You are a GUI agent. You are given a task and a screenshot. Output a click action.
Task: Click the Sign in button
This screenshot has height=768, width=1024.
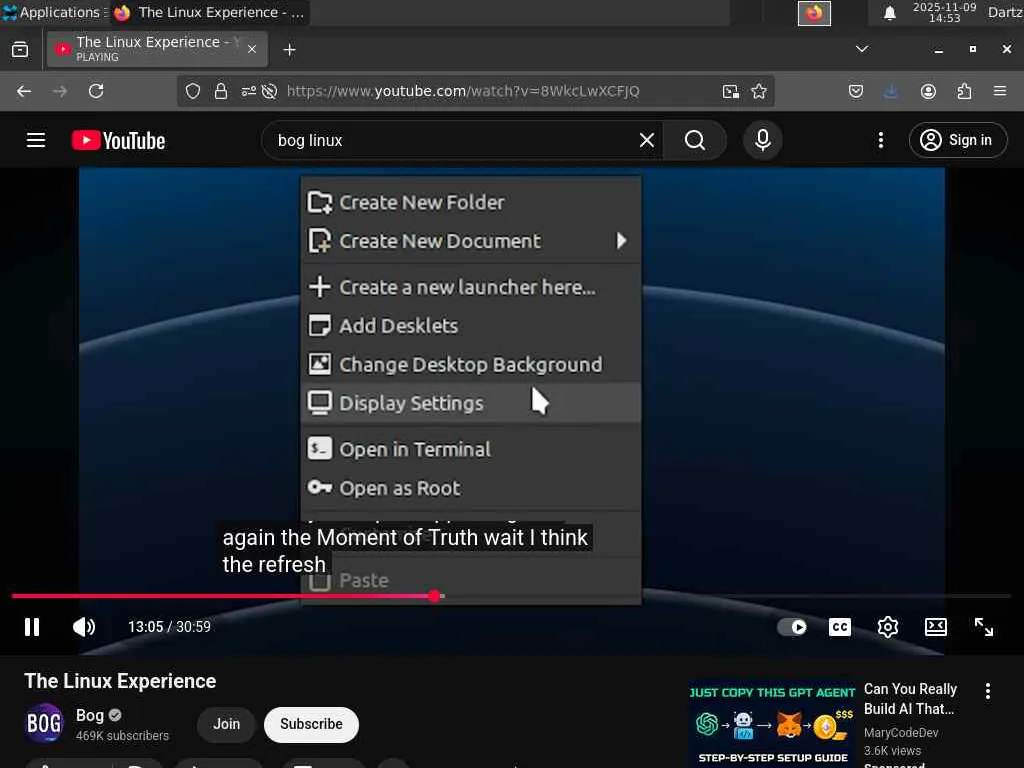pyautogui.click(x=957, y=140)
